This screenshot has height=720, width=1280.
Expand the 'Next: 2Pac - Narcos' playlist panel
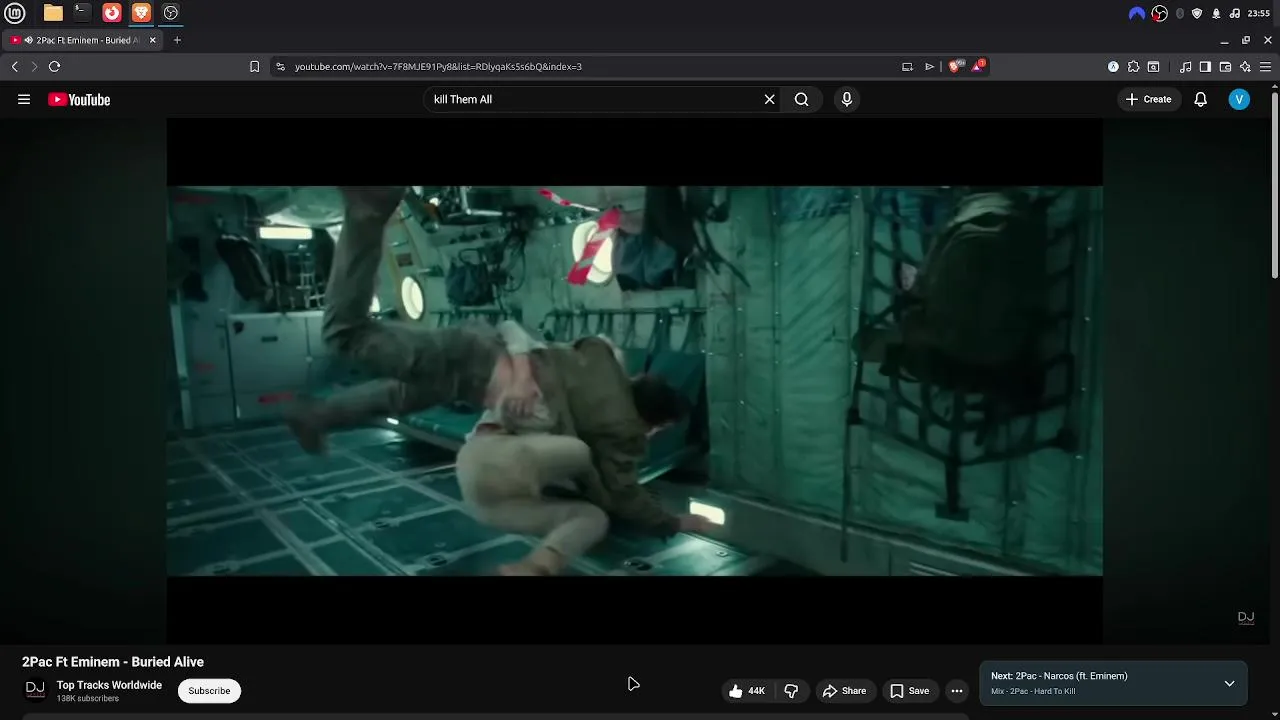click(x=1229, y=684)
